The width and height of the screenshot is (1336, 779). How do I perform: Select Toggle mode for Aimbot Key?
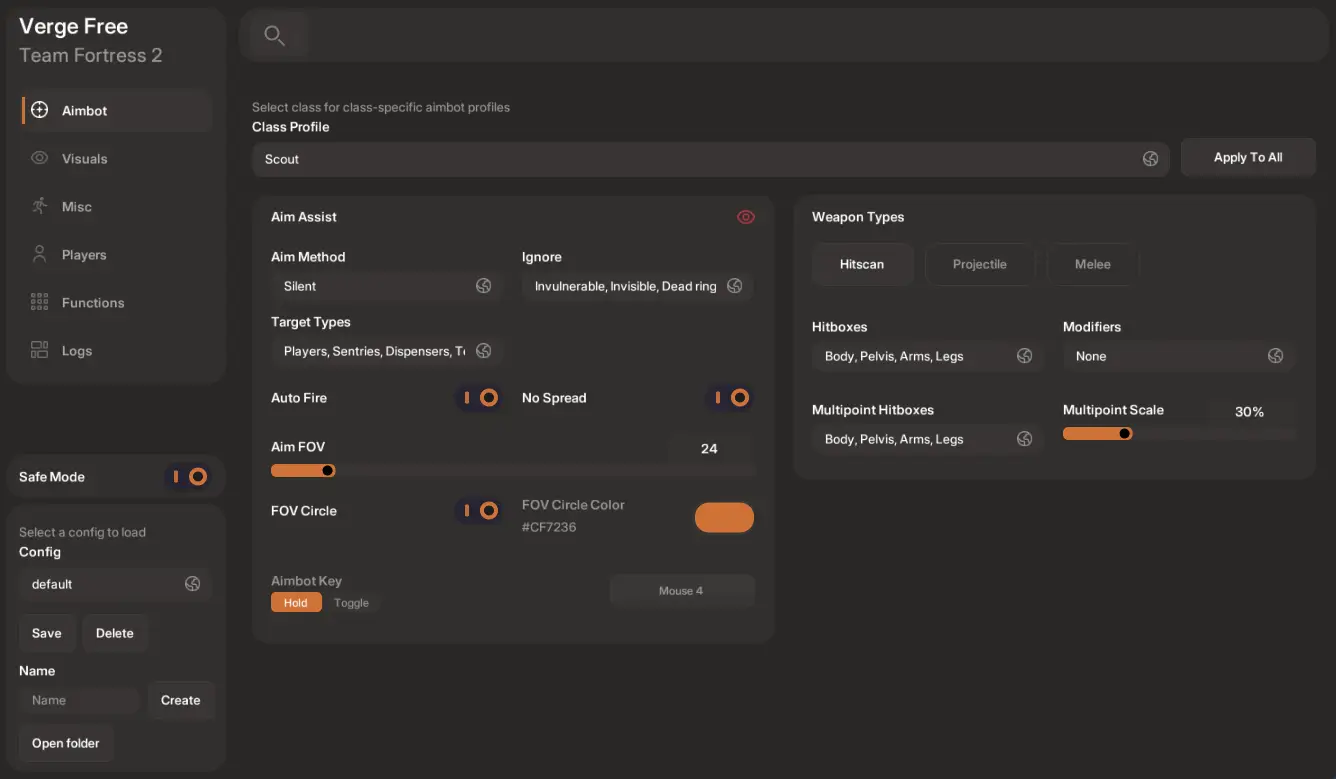click(x=351, y=603)
